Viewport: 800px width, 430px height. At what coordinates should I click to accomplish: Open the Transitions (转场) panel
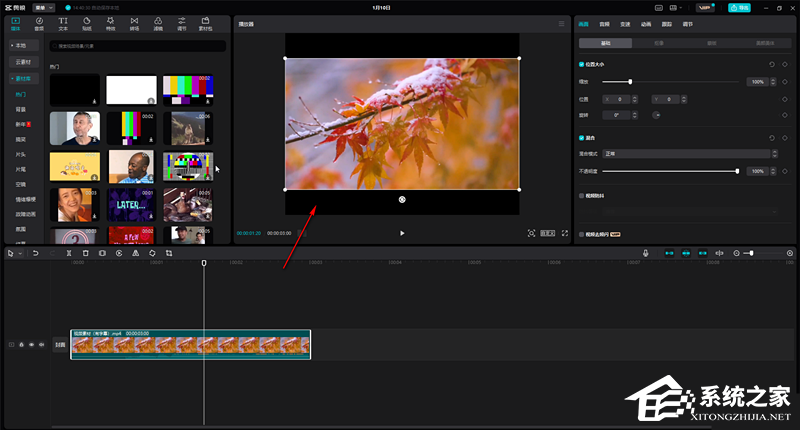[x=134, y=23]
